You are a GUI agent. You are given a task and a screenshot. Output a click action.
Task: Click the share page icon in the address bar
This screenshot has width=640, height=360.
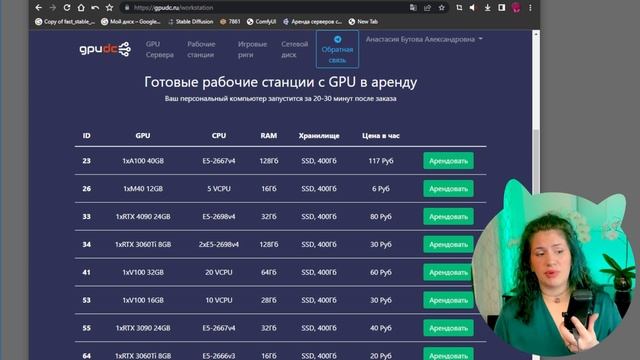coord(427,8)
